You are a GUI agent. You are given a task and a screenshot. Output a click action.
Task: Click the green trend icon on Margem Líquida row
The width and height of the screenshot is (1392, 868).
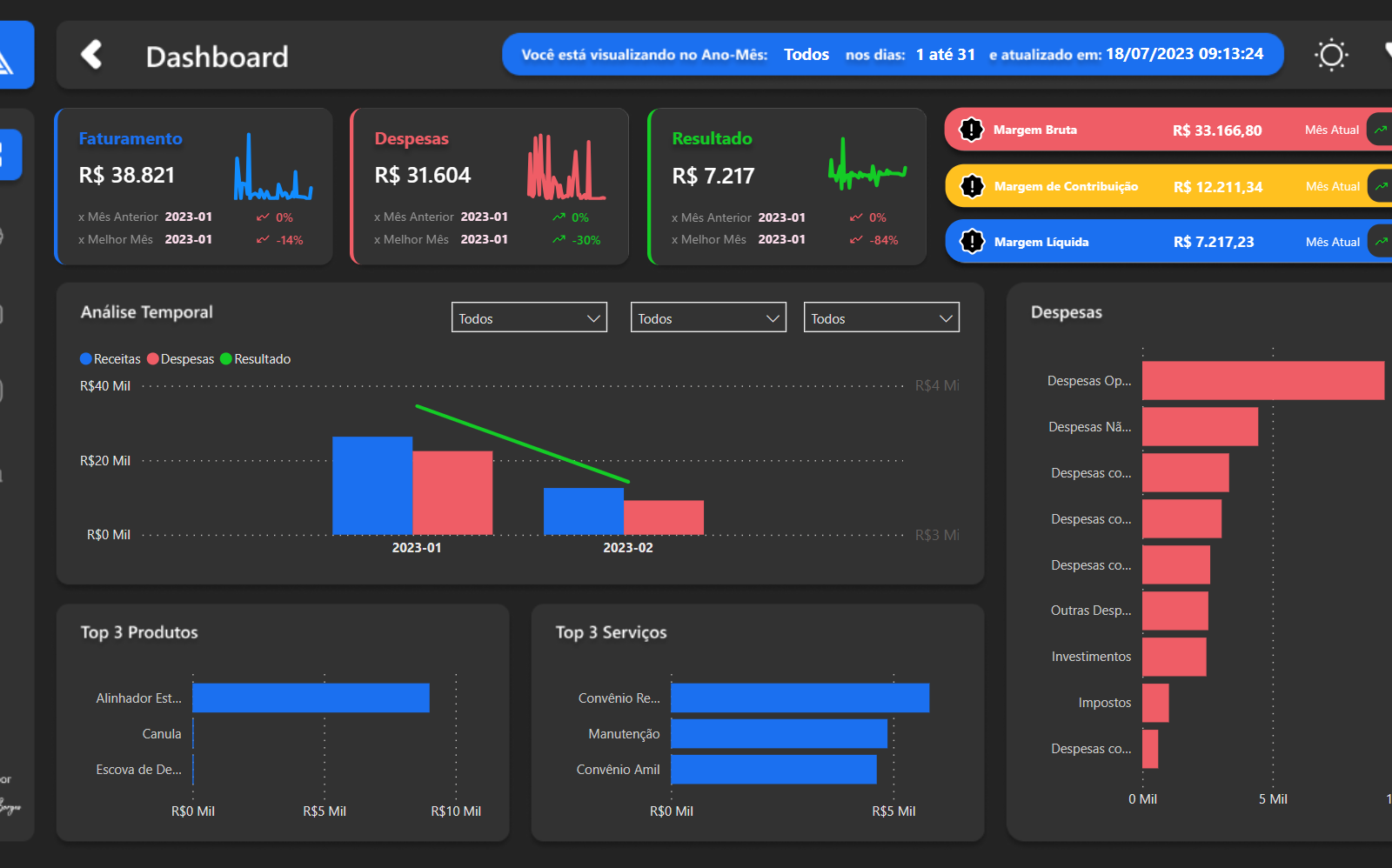click(x=1381, y=242)
